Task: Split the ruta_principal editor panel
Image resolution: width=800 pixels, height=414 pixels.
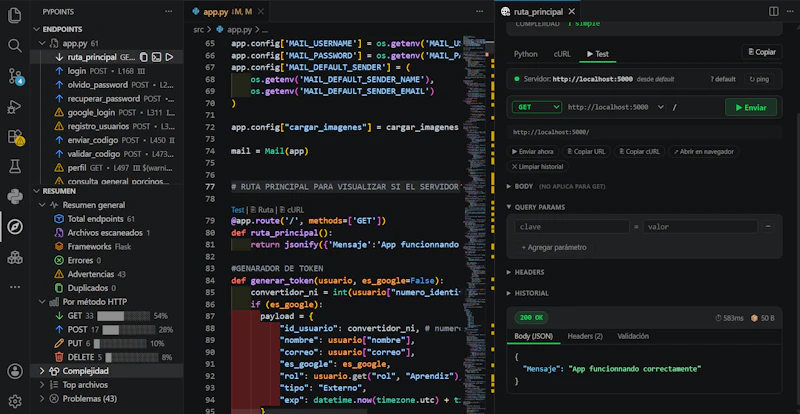Action: [x=773, y=11]
